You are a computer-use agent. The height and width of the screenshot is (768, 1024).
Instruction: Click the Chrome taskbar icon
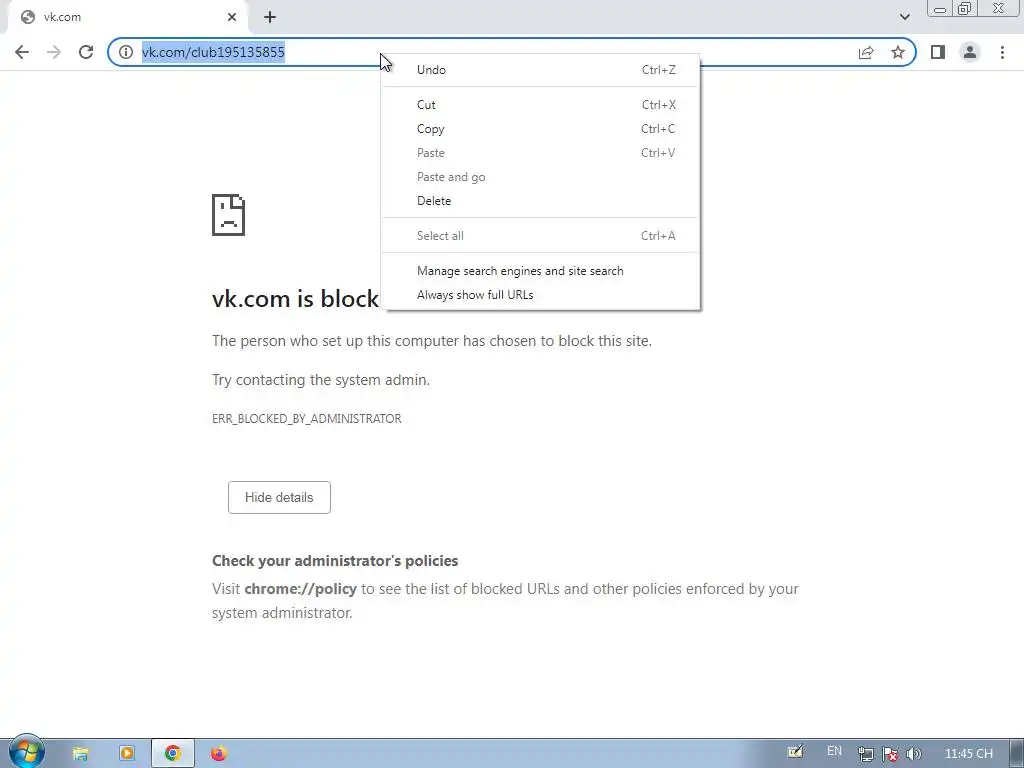pos(172,754)
